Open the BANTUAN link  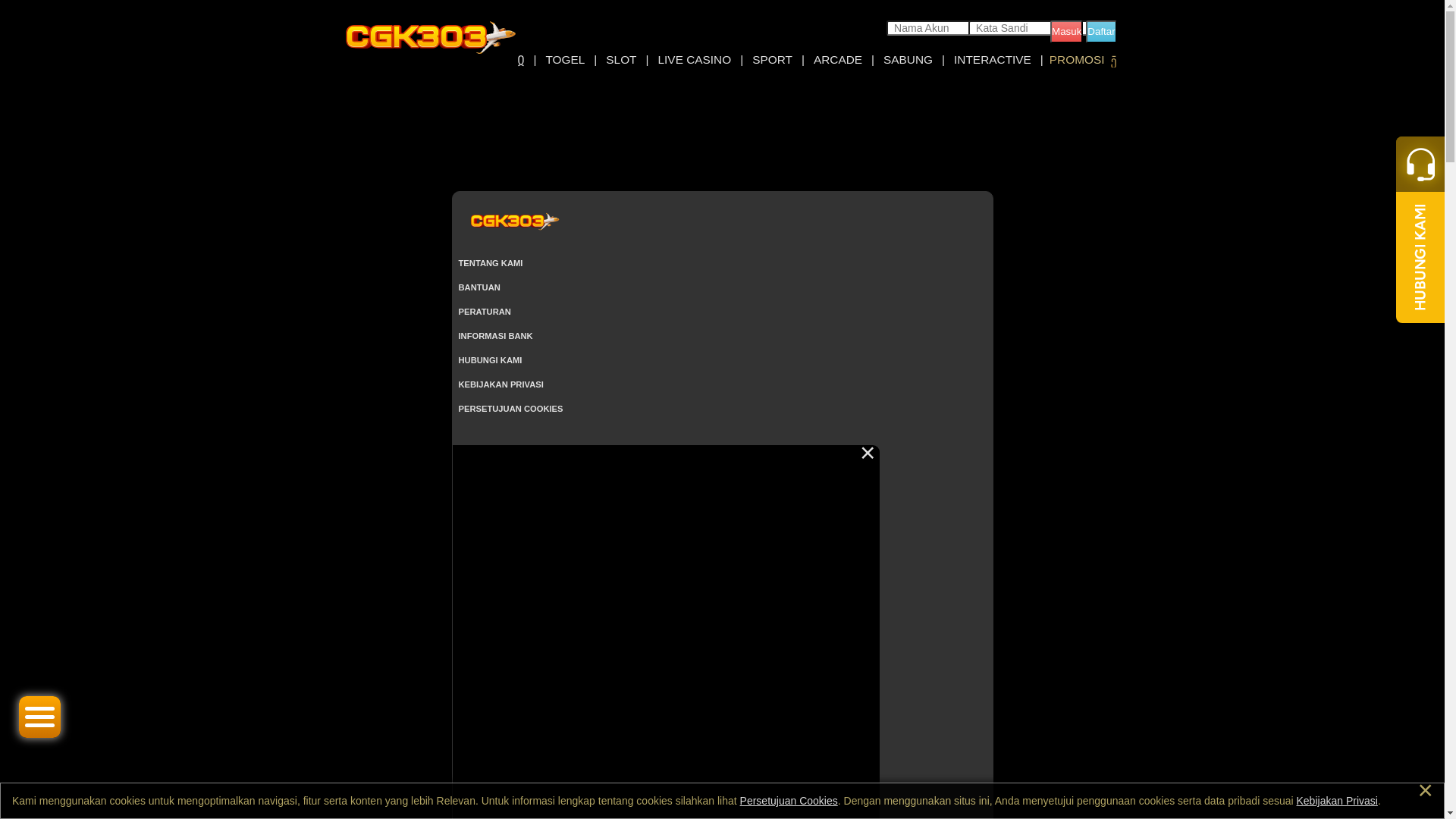[479, 287]
